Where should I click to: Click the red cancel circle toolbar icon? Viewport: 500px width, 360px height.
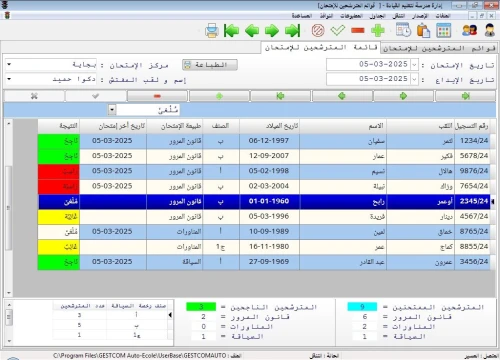pyautogui.click(x=318, y=31)
